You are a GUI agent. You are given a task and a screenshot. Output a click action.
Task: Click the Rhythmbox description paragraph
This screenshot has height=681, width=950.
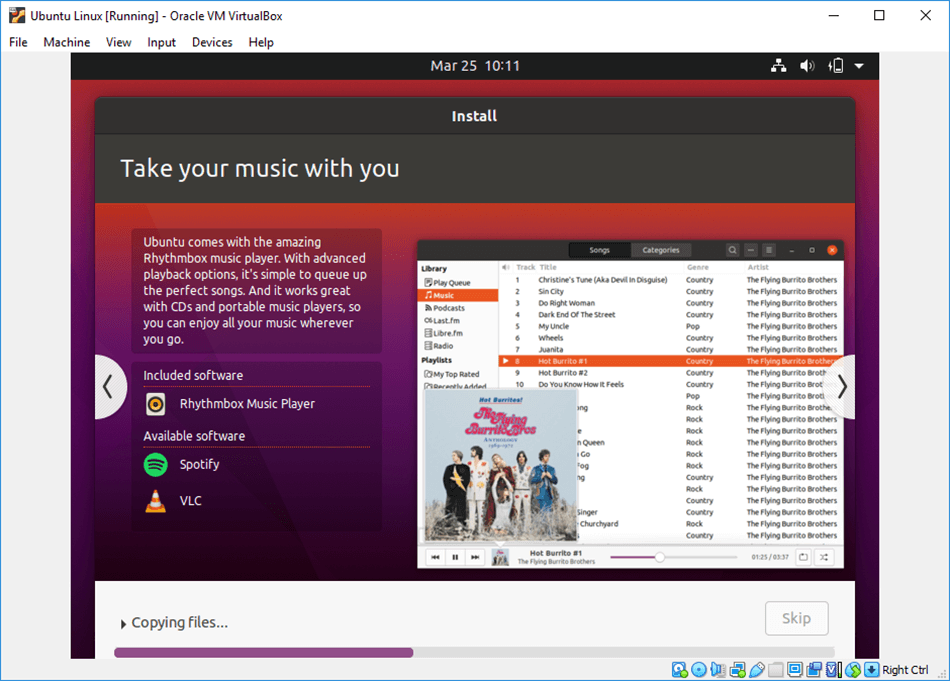(255, 290)
